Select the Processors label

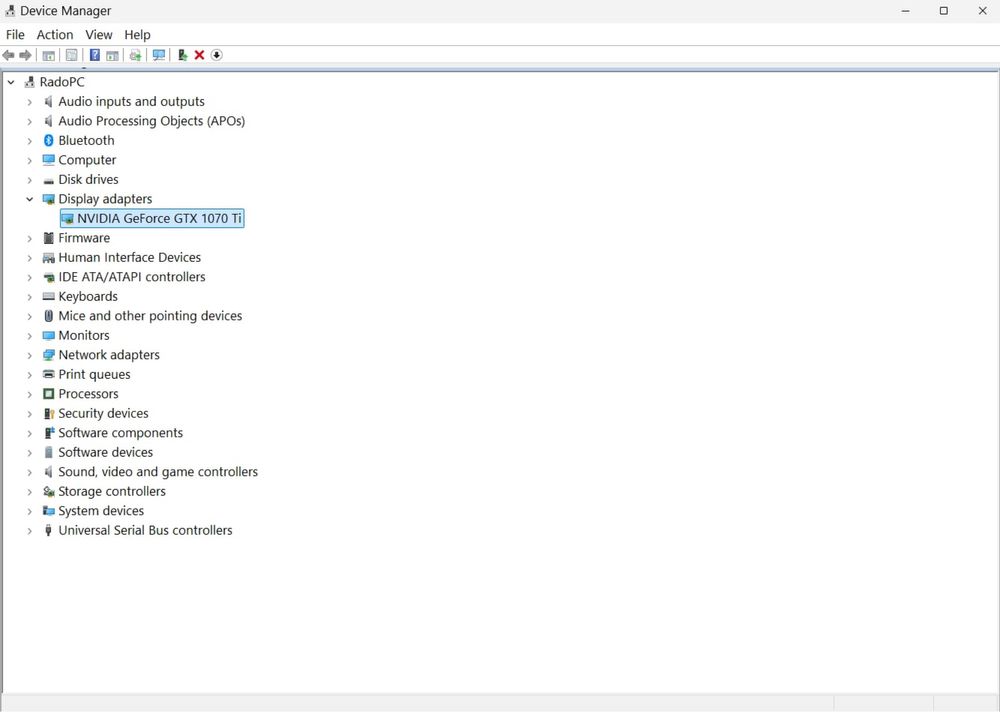[89, 394]
